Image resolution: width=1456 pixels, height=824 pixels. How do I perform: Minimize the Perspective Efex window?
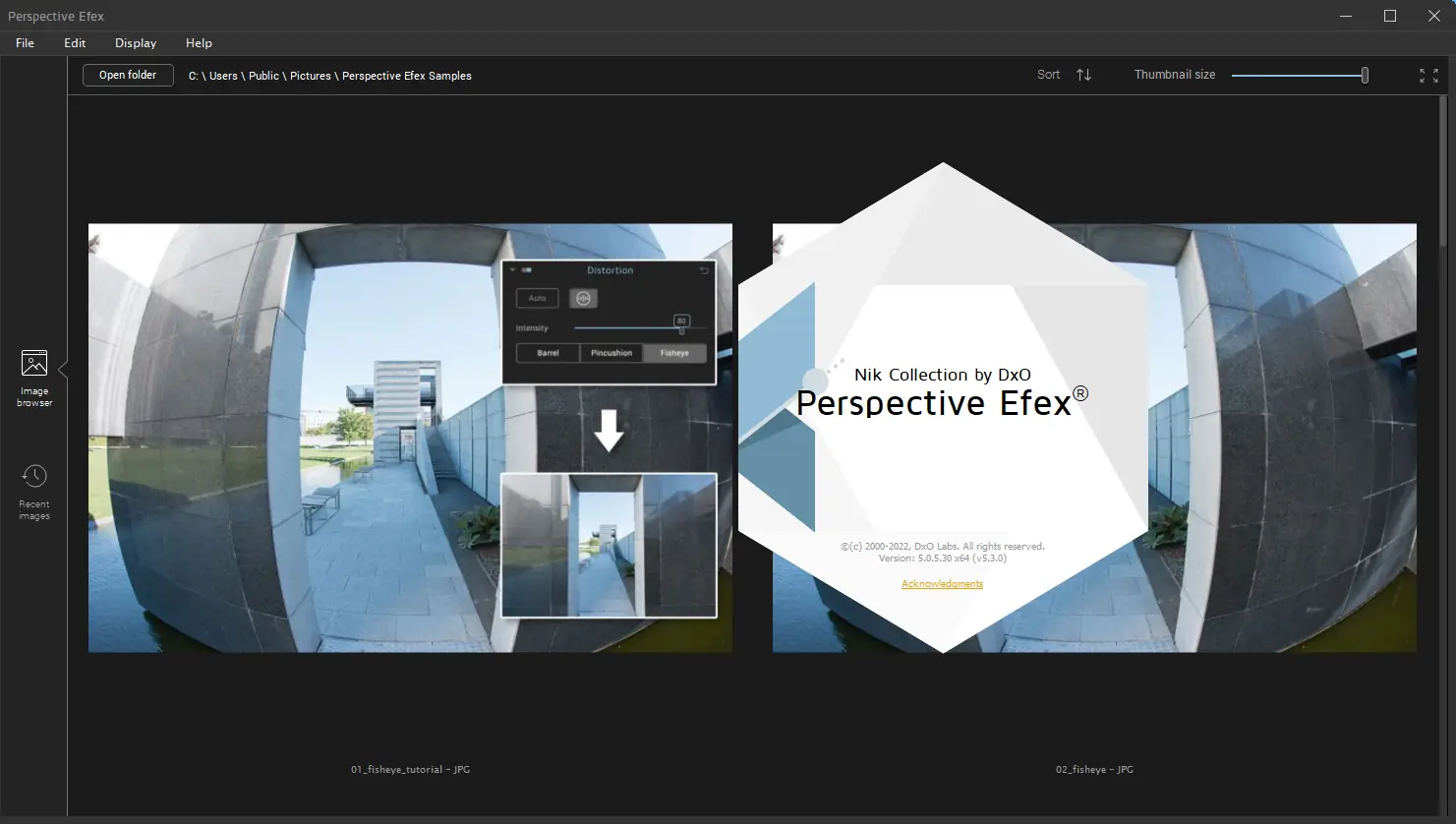(x=1346, y=16)
